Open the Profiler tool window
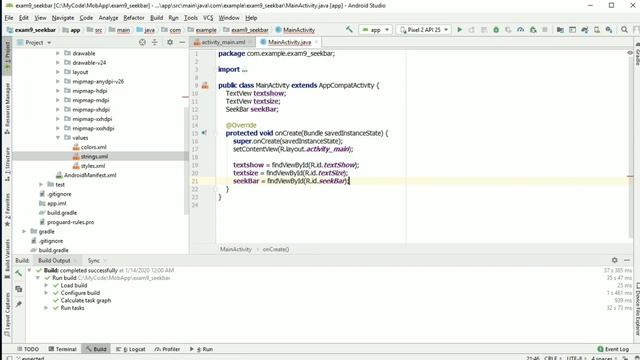The width and height of the screenshot is (640, 360). pos(167,349)
